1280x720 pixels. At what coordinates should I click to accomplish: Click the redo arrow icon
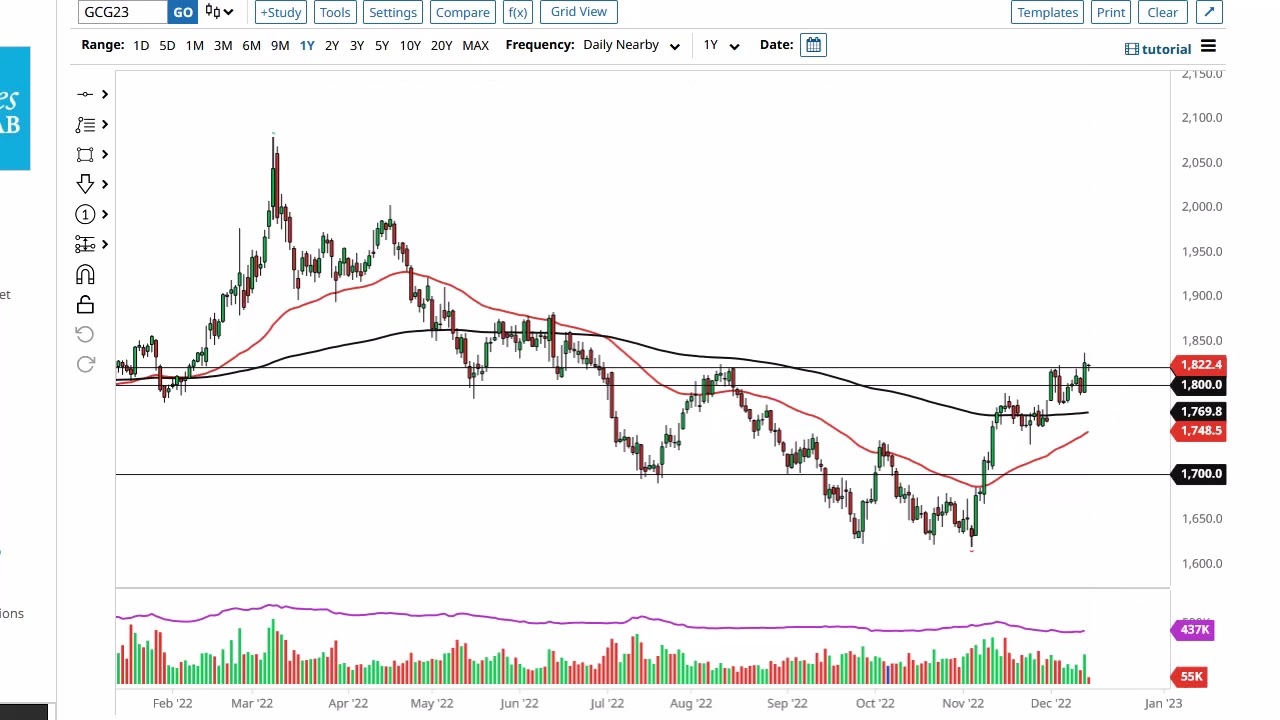coord(85,364)
